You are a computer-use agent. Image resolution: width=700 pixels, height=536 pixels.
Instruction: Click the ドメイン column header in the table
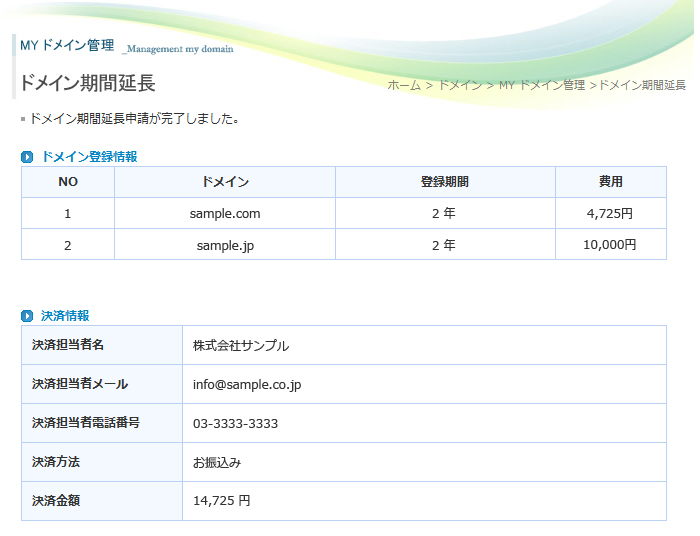pos(225,182)
